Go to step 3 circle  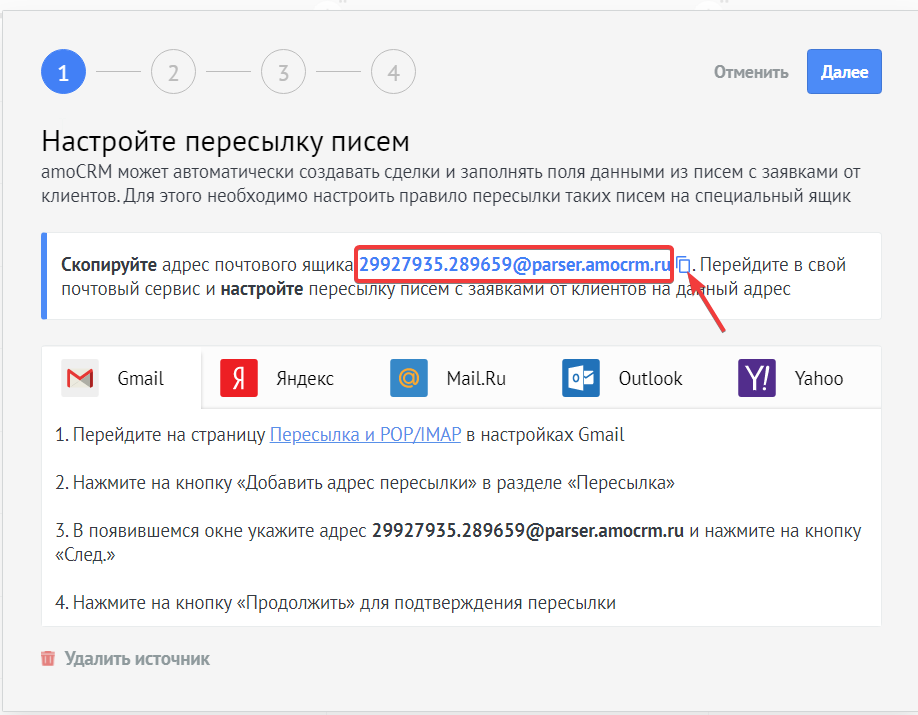click(x=283, y=72)
